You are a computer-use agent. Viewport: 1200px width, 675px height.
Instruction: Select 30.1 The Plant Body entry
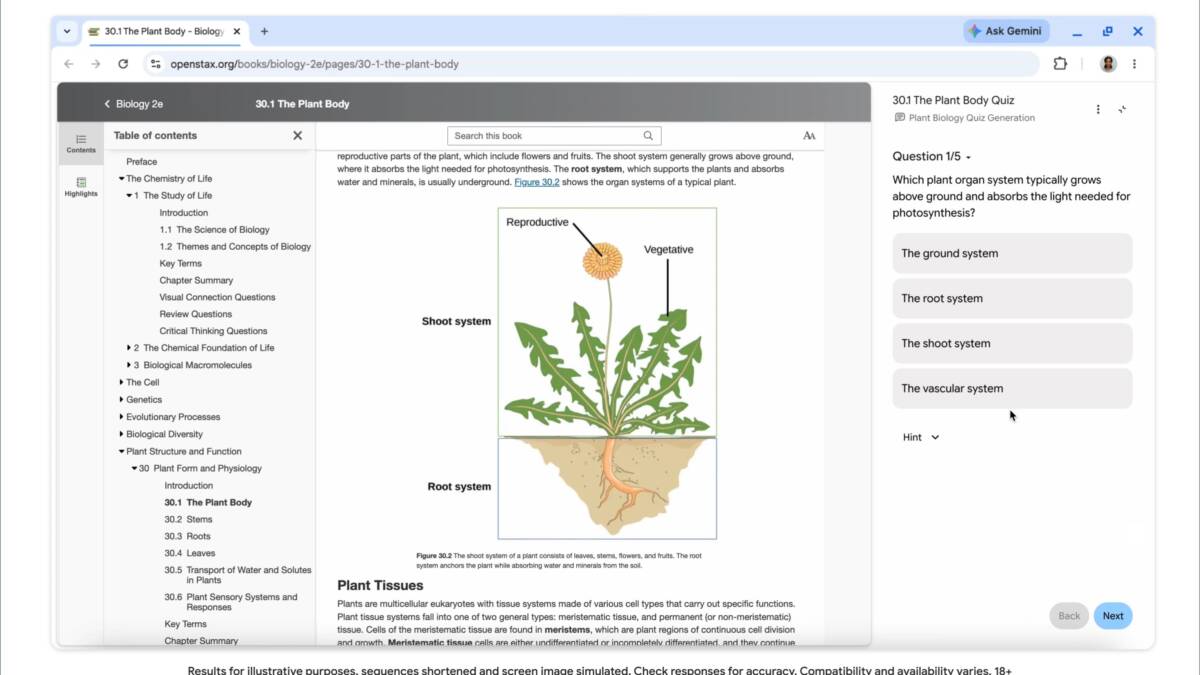[x=208, y=502]
